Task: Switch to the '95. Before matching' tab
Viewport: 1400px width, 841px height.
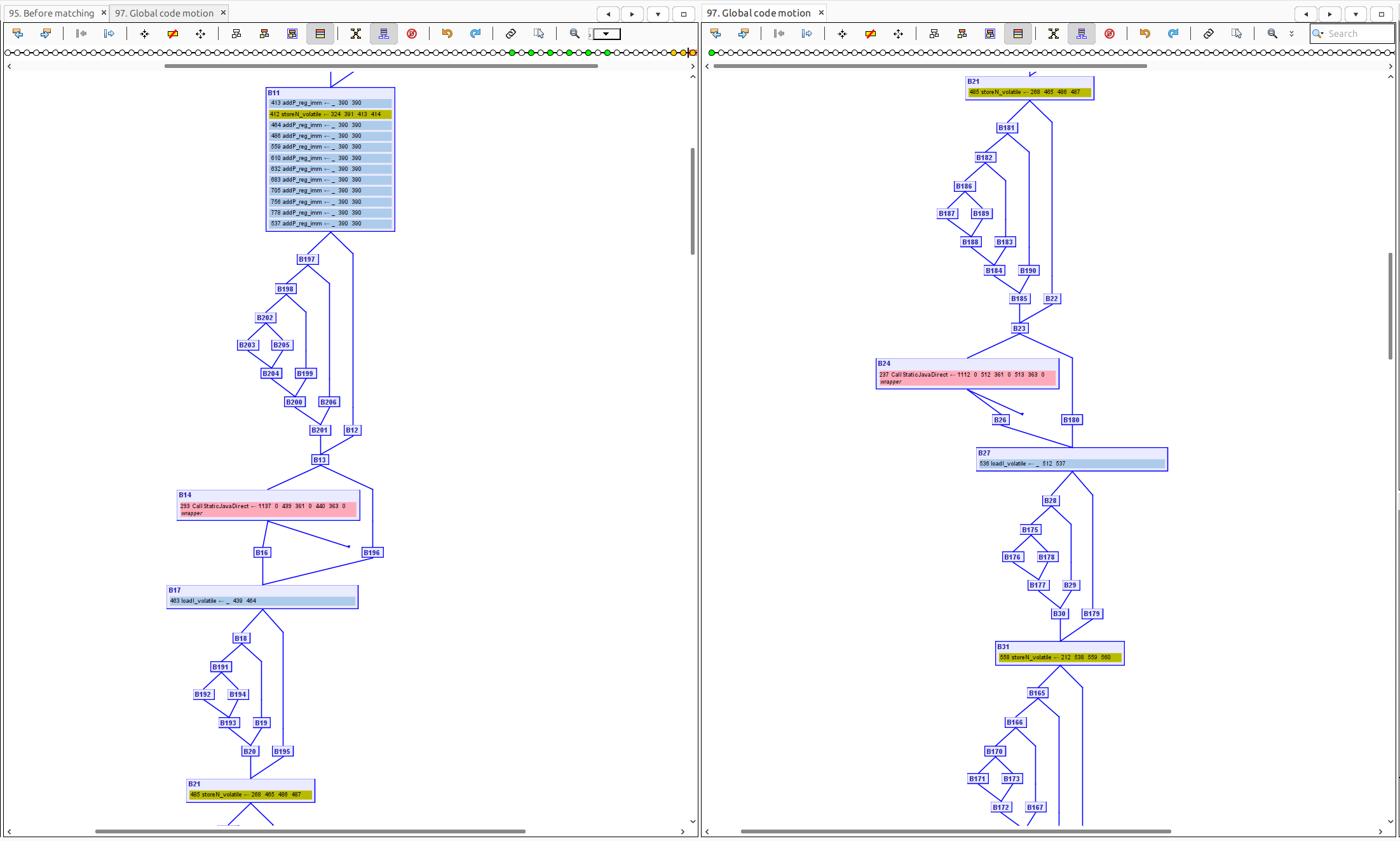Action: click(x=51, y=13)
